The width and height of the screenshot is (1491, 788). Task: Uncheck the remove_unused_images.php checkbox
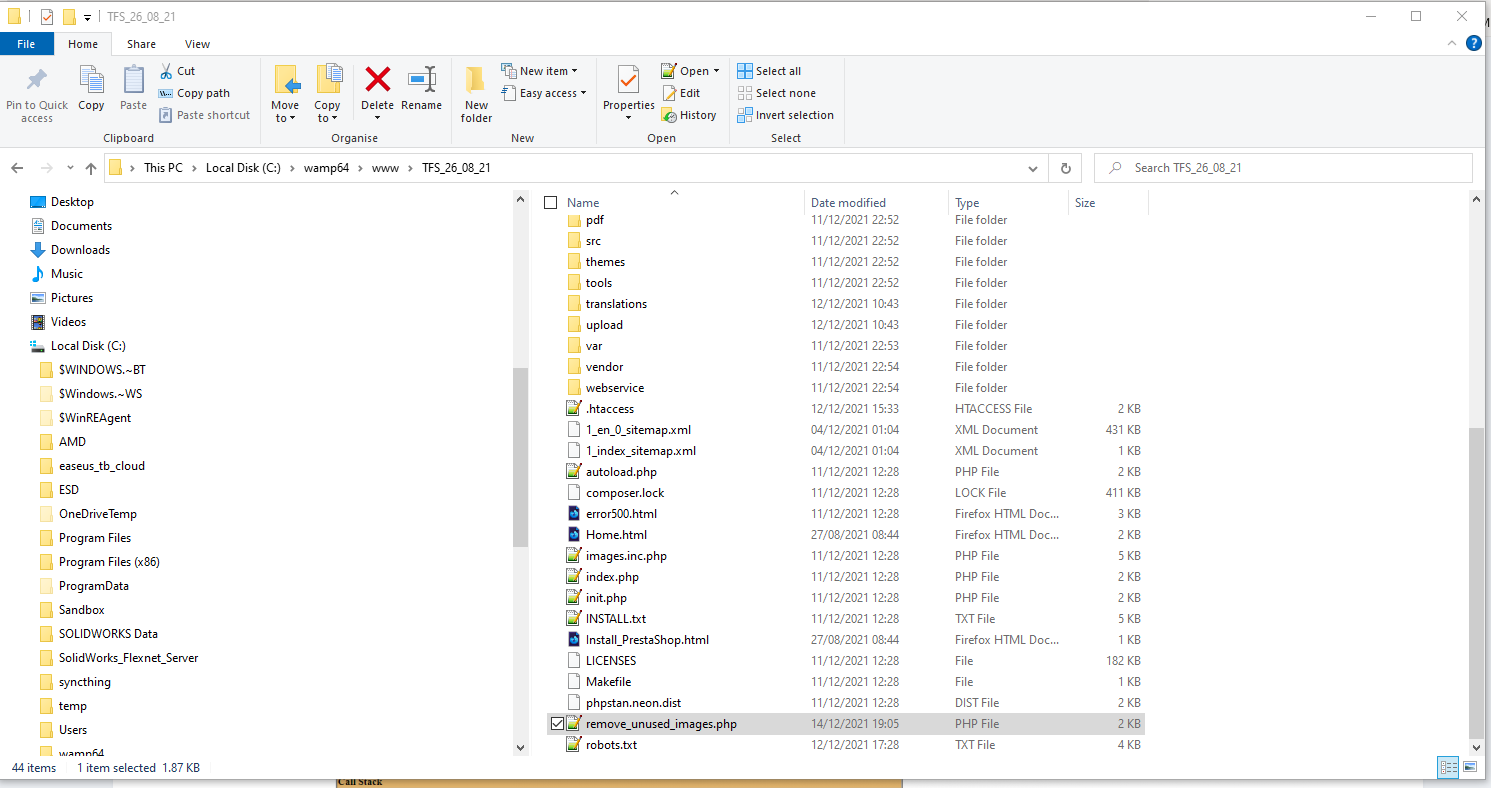click(x=557, y=723)
